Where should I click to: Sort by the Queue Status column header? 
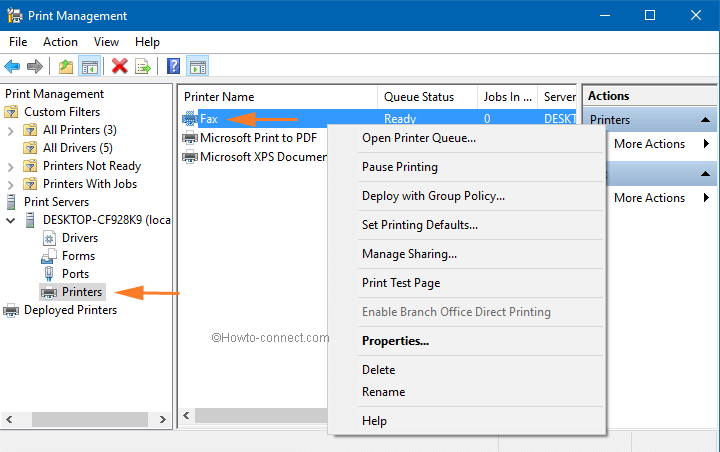(428, 97)
